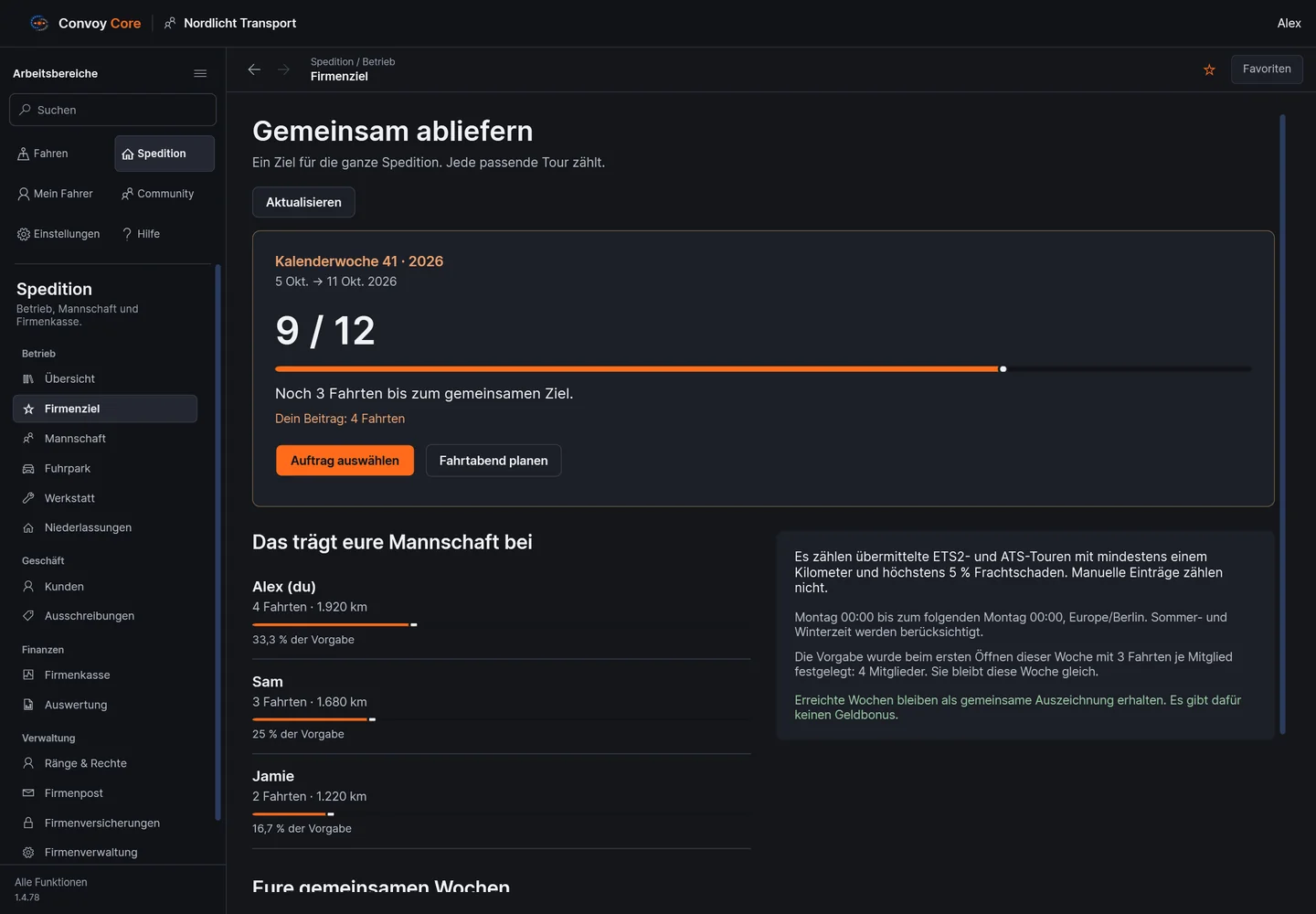Open the Nordlicht Transport company label

(230, 23)
